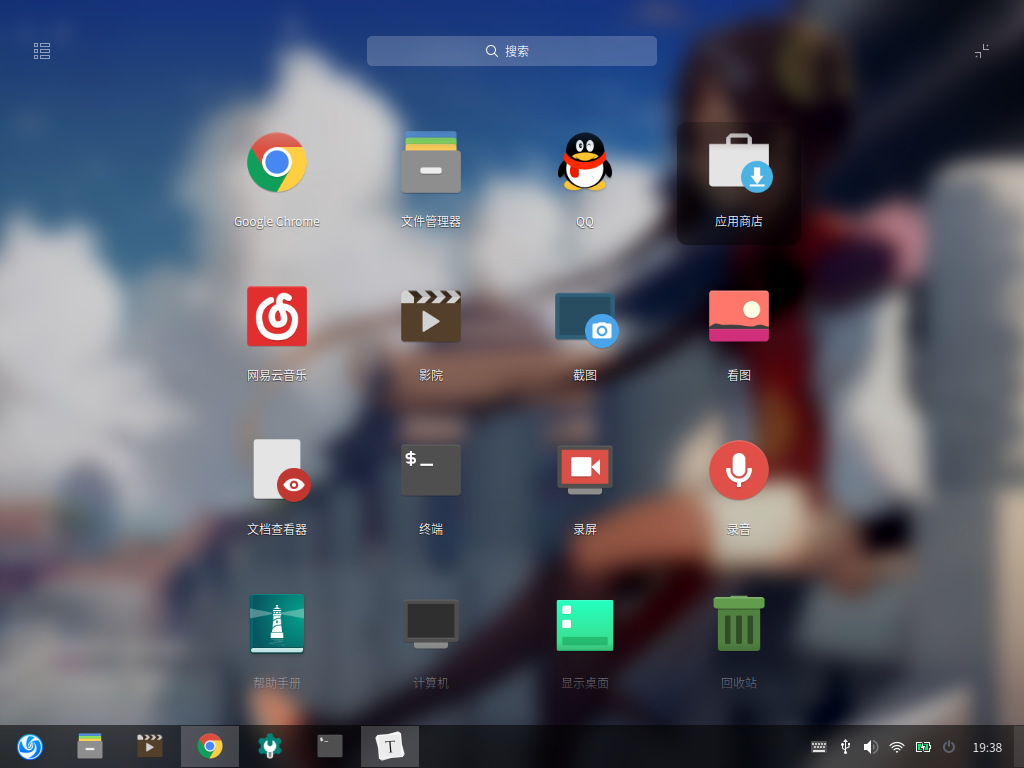This screenshot has height=768, width=1024.
Task: Switch launcher to category list view
Action: pos(42,51)
